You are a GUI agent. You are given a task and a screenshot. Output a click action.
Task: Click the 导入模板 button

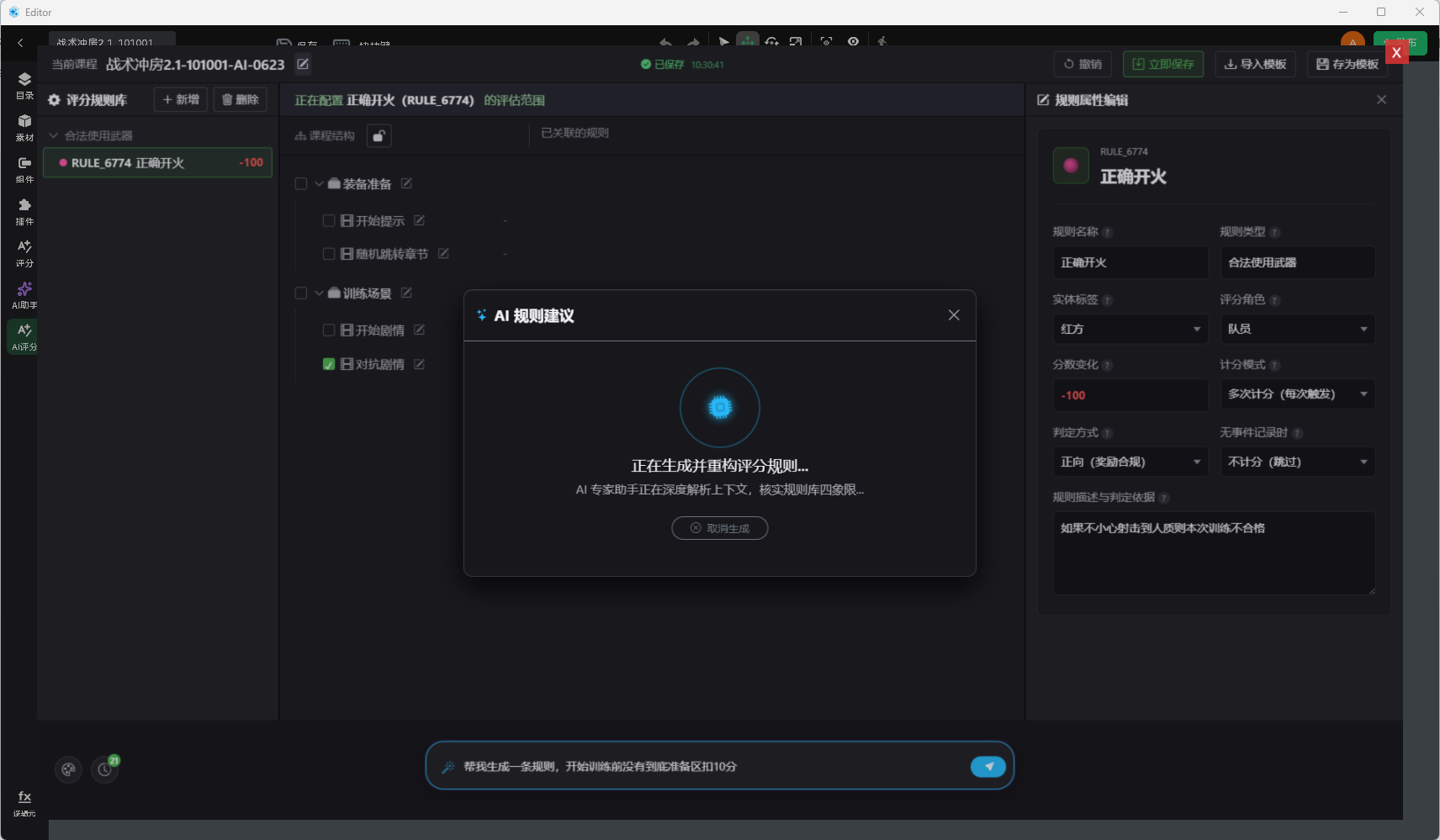[1255, 64]
